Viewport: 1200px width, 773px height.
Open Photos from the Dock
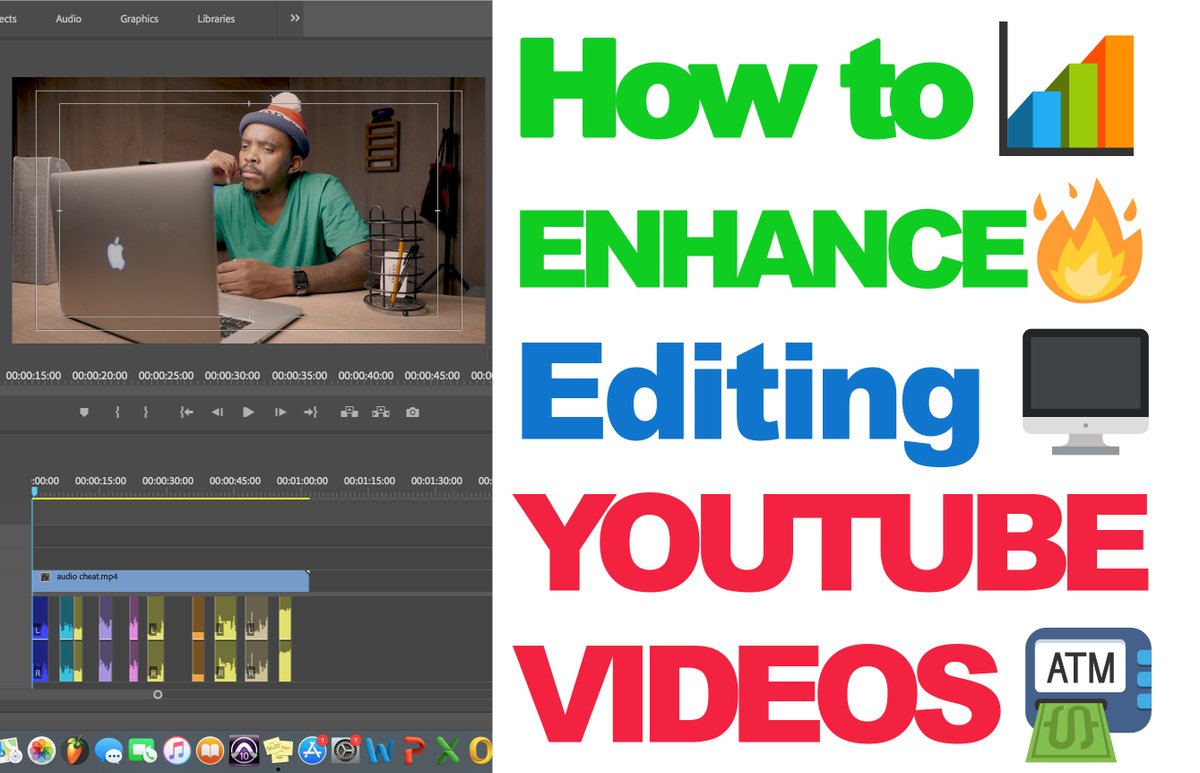pyautogui.click(x=41, y=750)
